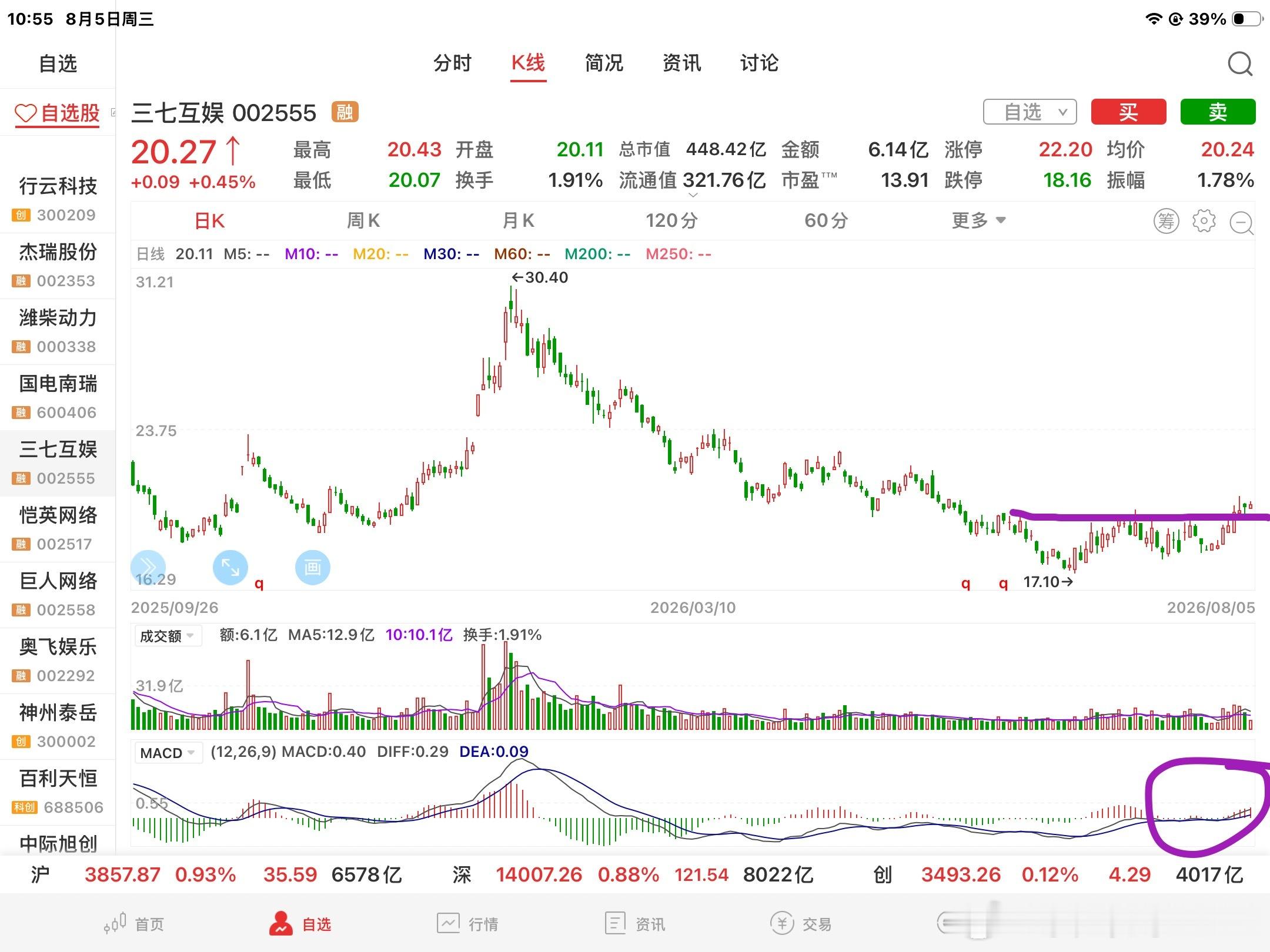Open the search magnifier icon
1270x952 pixels.
1240,63
